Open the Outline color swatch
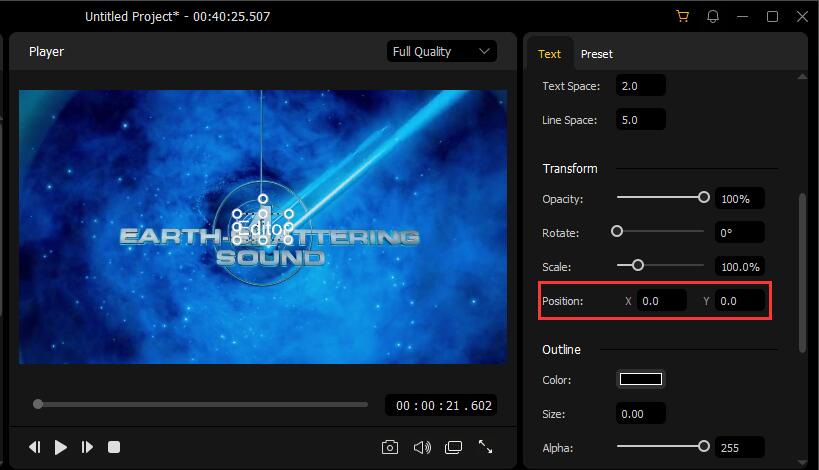This screenshot has height=470, width=819. [x=641, y=379]
